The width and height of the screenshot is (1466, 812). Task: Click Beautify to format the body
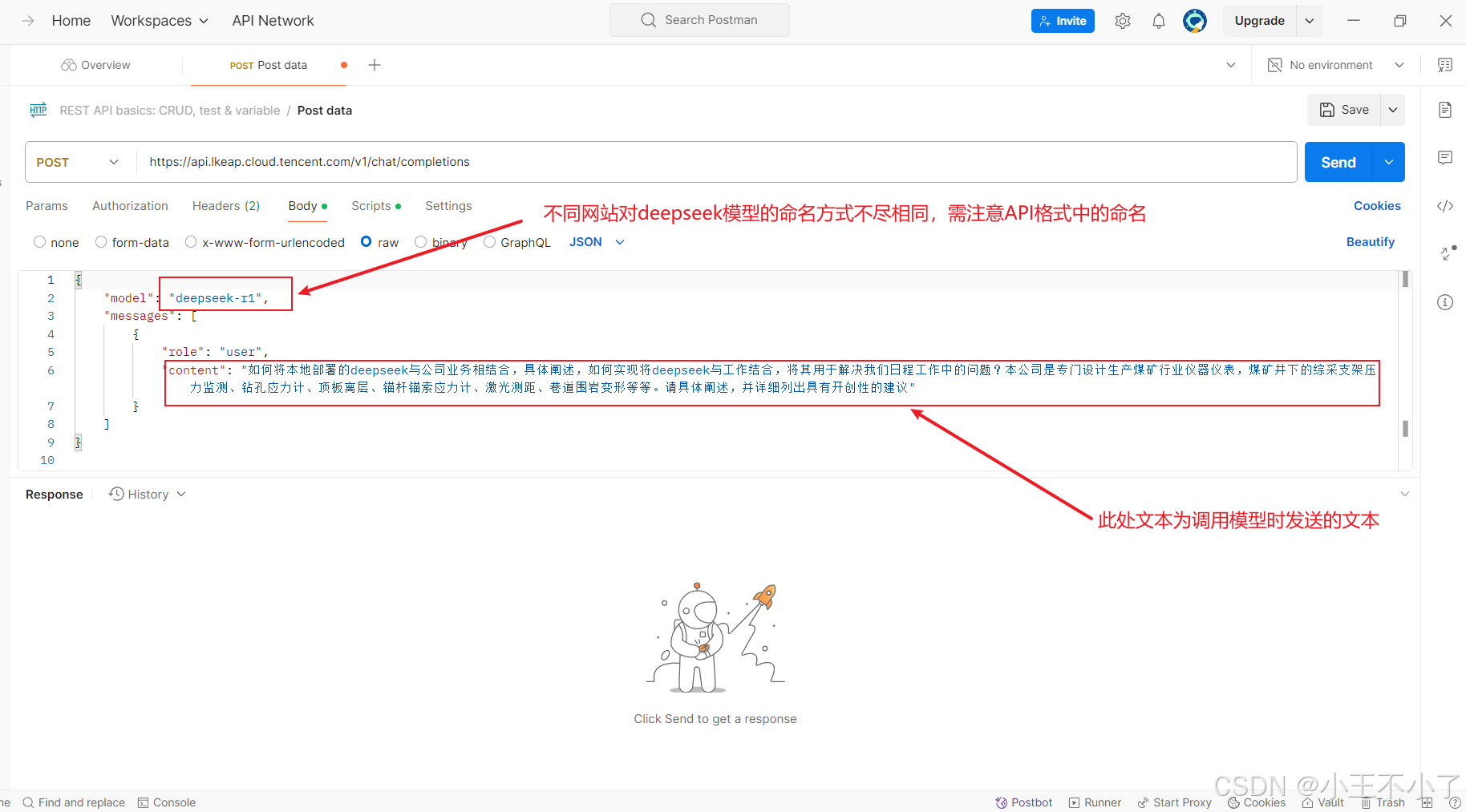(1370, 242)
